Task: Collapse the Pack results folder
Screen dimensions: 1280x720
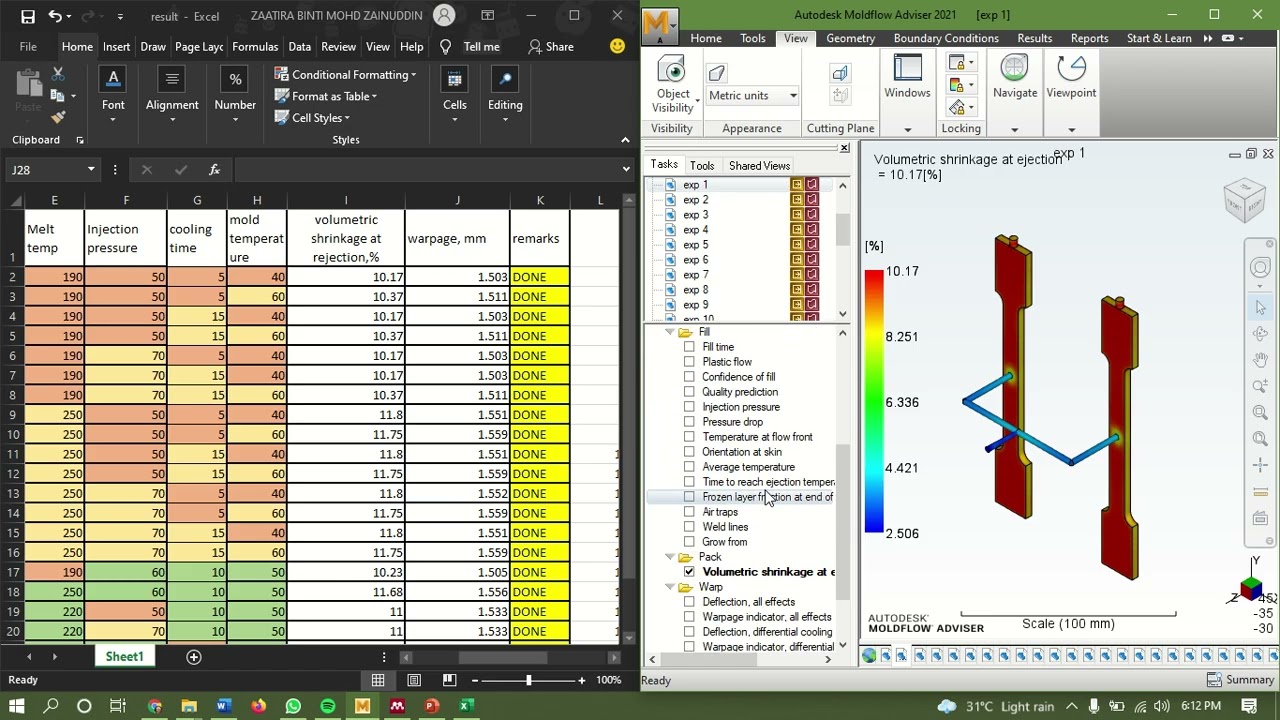Action: point(669,558)
